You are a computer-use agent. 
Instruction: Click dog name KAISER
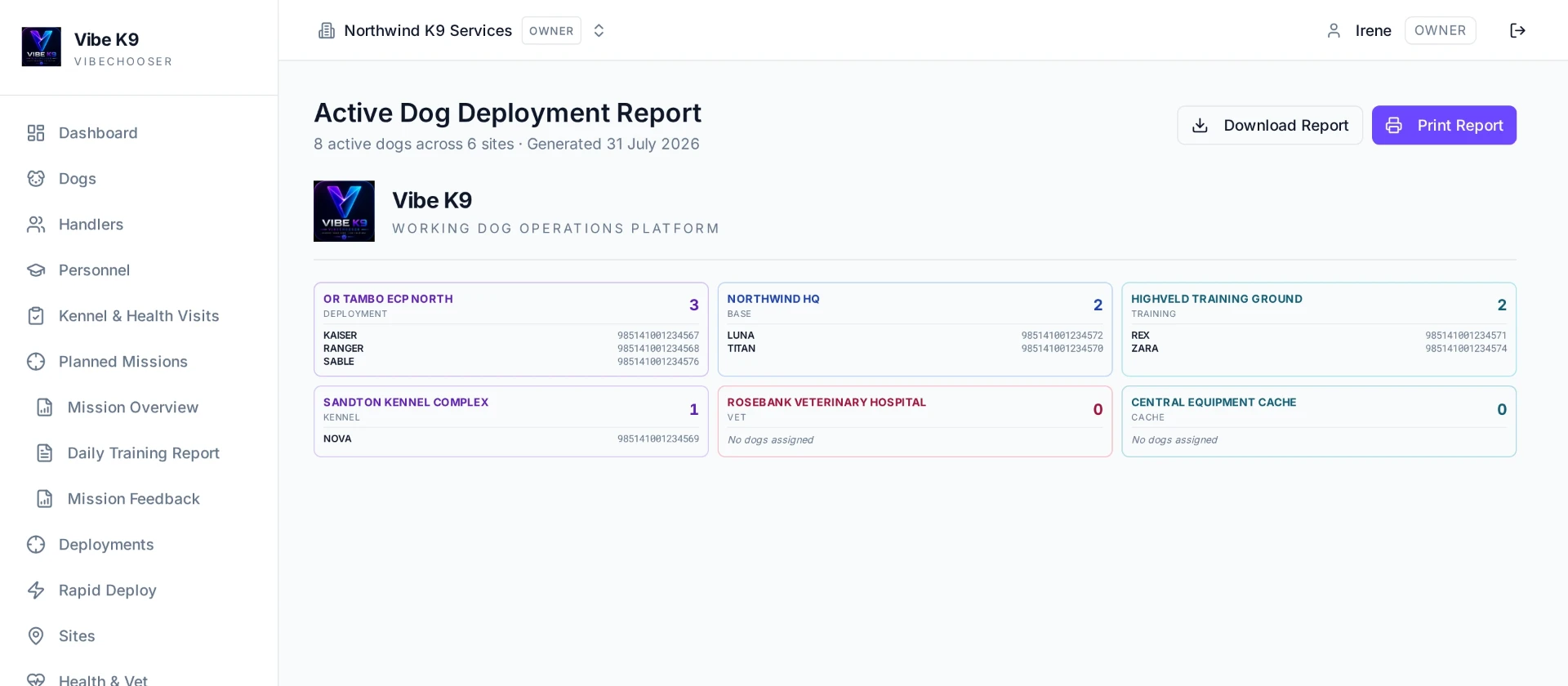pos(340,336)
